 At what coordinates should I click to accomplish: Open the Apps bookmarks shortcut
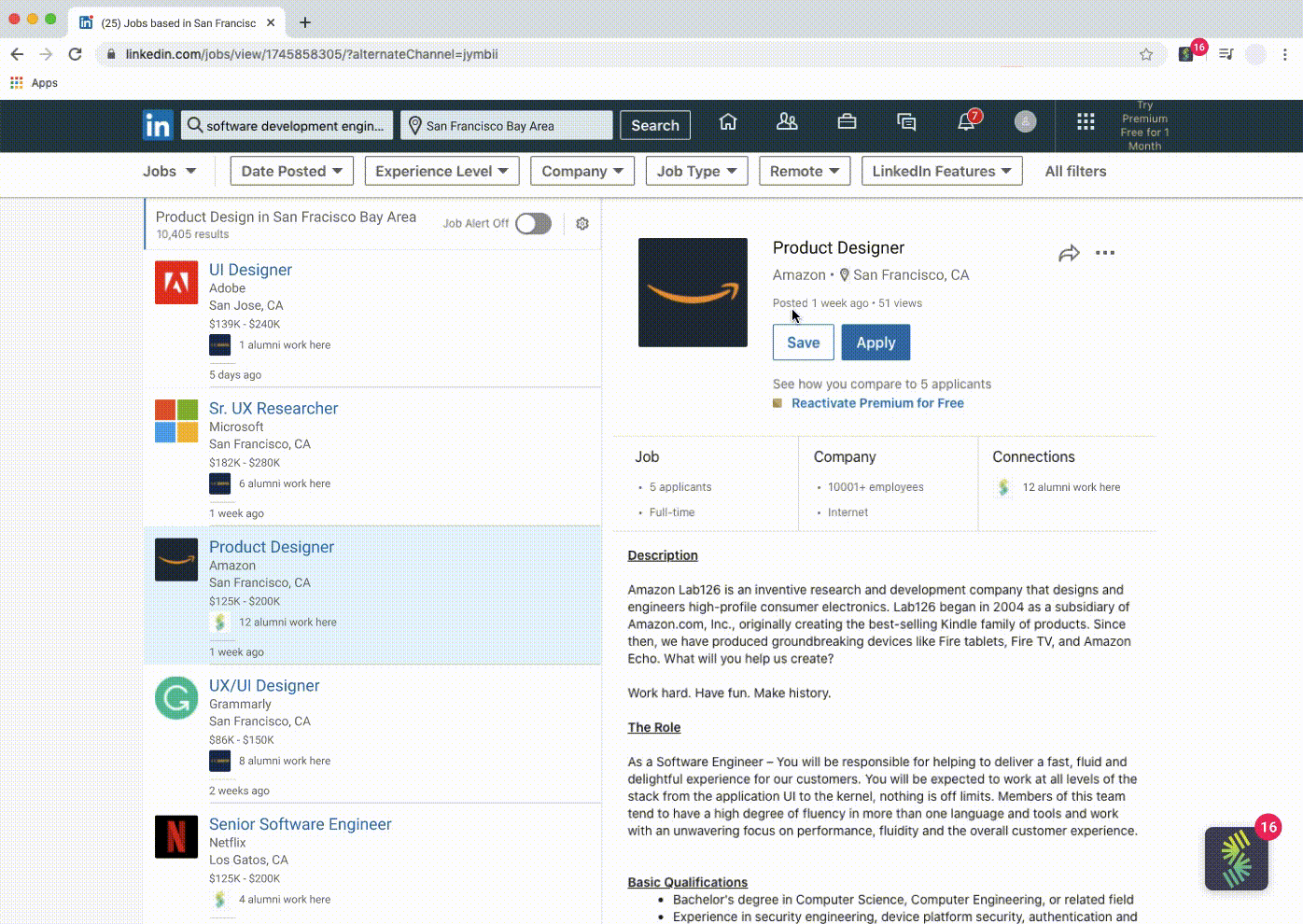coord(34,83)
